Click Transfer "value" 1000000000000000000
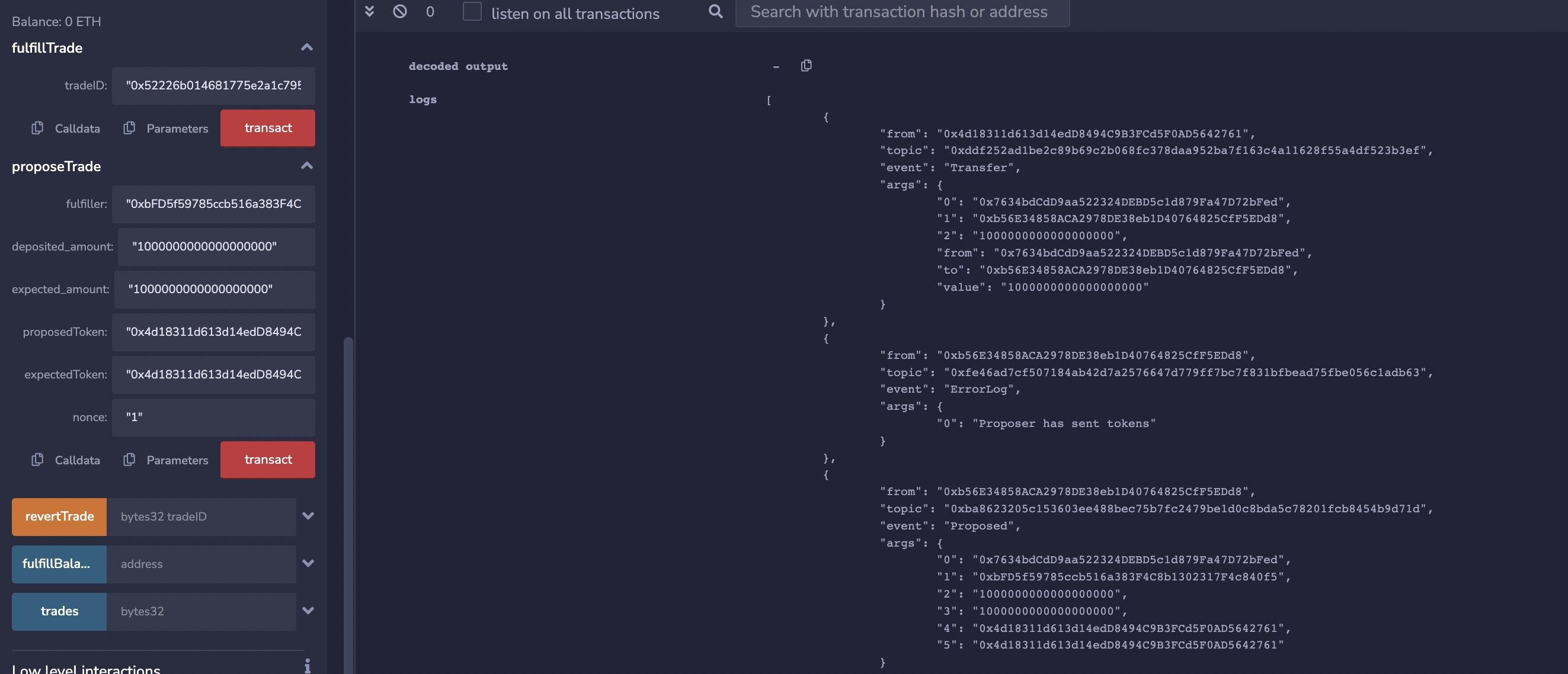Screen dimensions: 1568x674 pos(1074,287)
